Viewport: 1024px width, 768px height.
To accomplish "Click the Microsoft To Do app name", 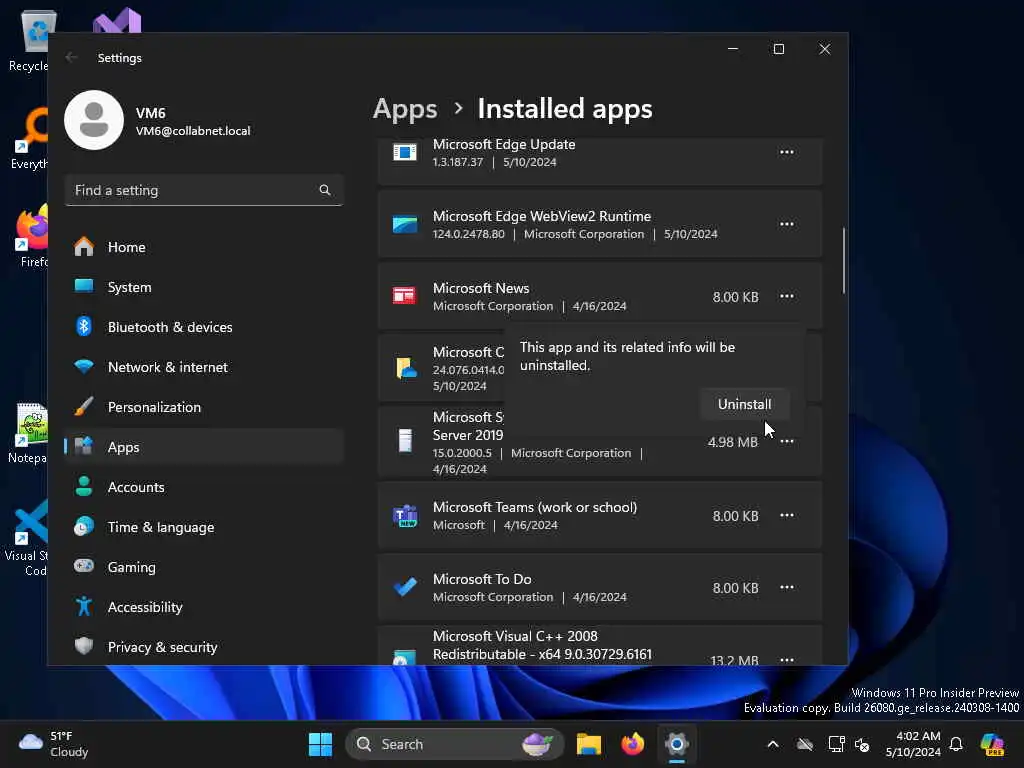I will [x=482, y=579].
